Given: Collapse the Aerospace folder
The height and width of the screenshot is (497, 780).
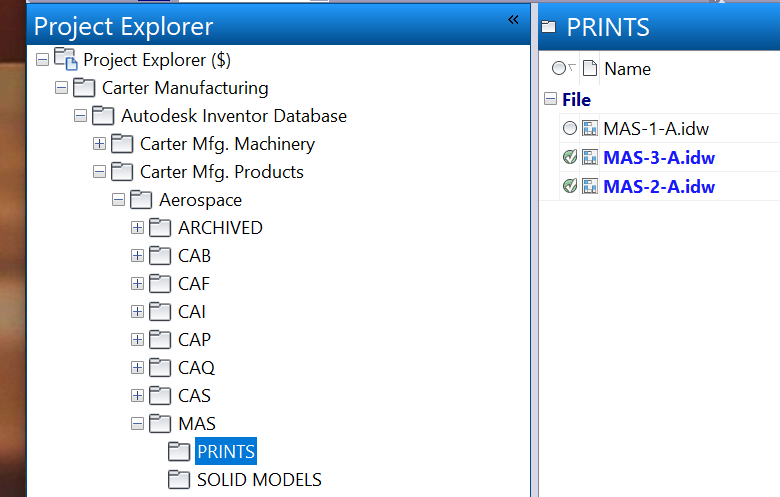Looking at the screenshot, I should (118, 200).
